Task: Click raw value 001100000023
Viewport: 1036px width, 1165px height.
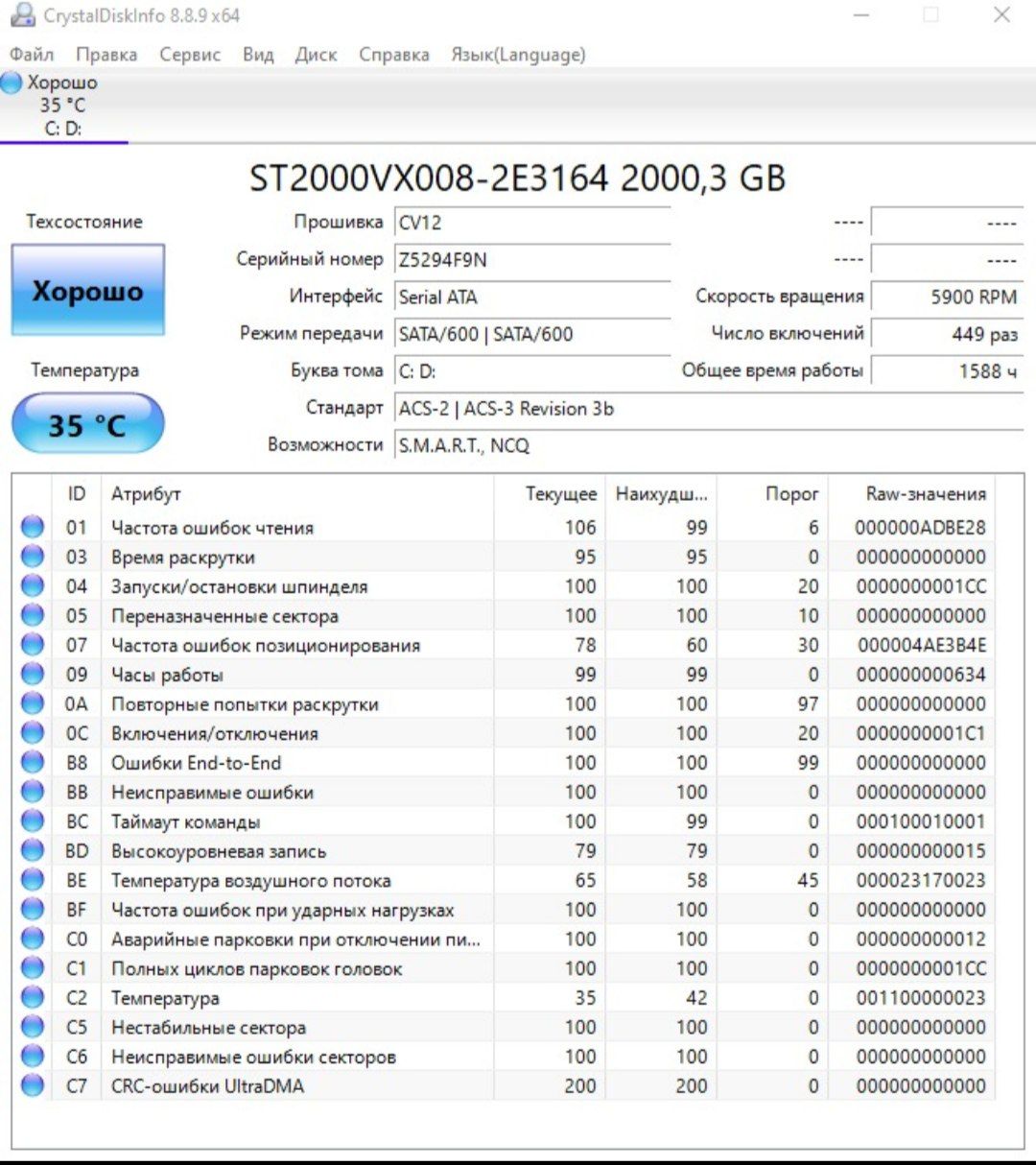Action: (x=921, y=998)
